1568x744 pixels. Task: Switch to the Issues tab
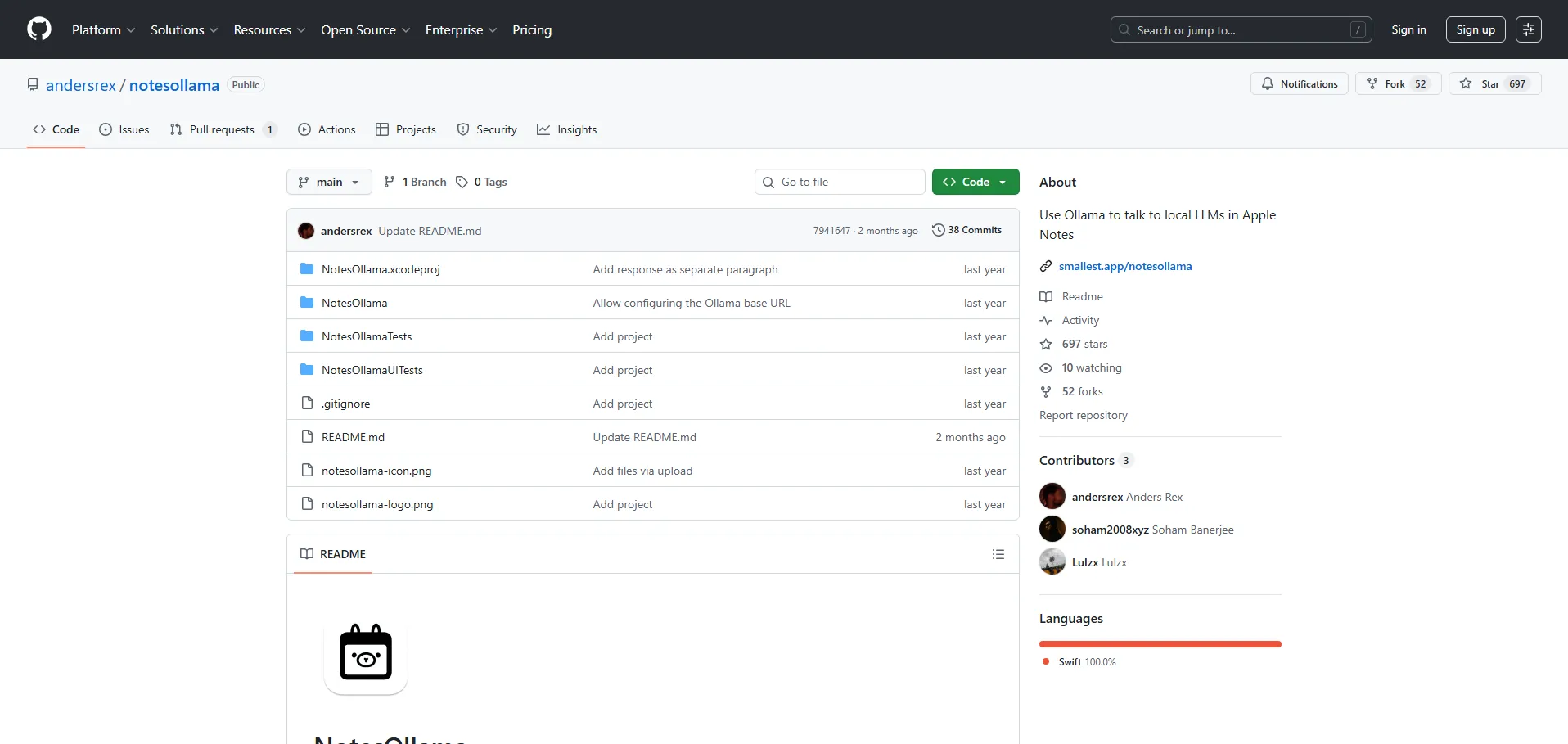coord(124,129)
